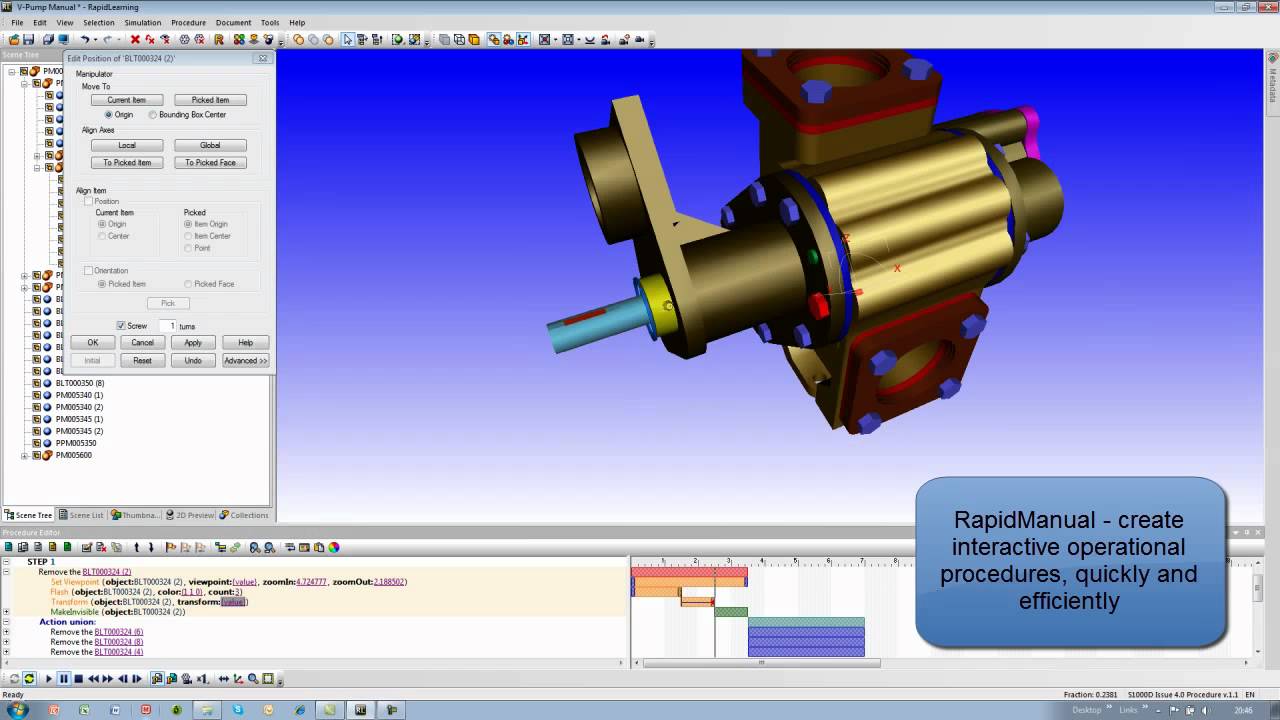Screen dimensions: 1280x720
Task: Click the color value link in Flash action
Action: (x=193, y=592)
